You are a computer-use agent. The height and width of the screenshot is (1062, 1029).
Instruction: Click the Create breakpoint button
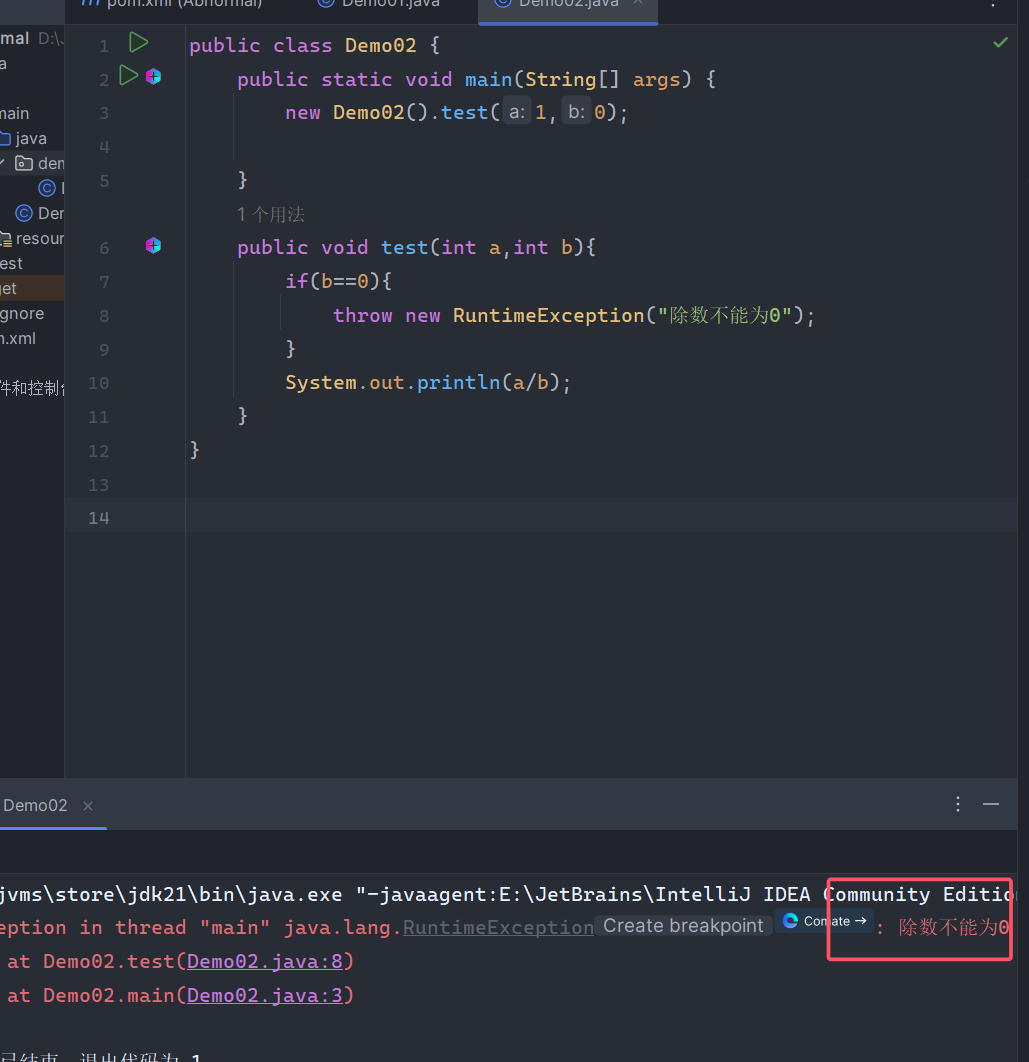[683, 926]
